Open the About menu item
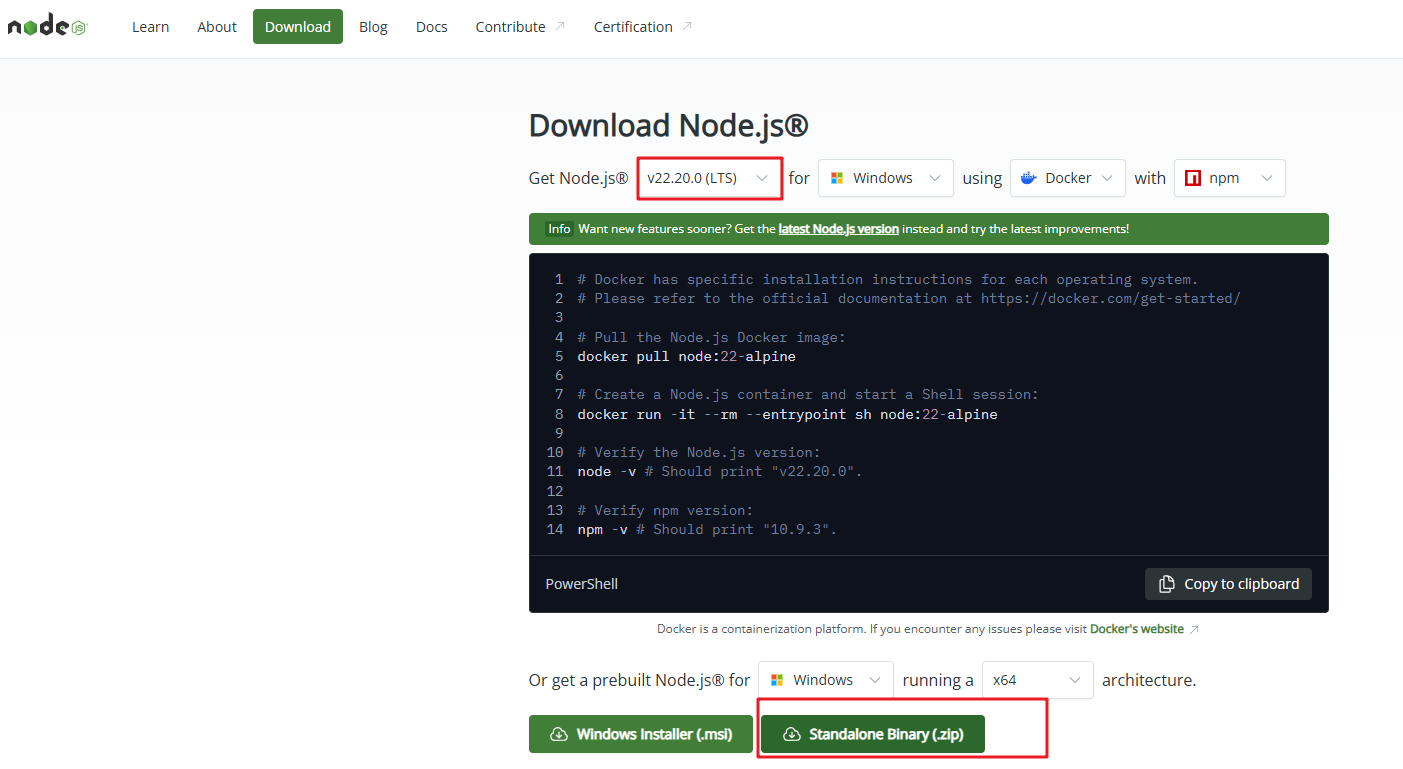Image resolution: width=1403 pixels, height=769 pixels. point(217,27)
